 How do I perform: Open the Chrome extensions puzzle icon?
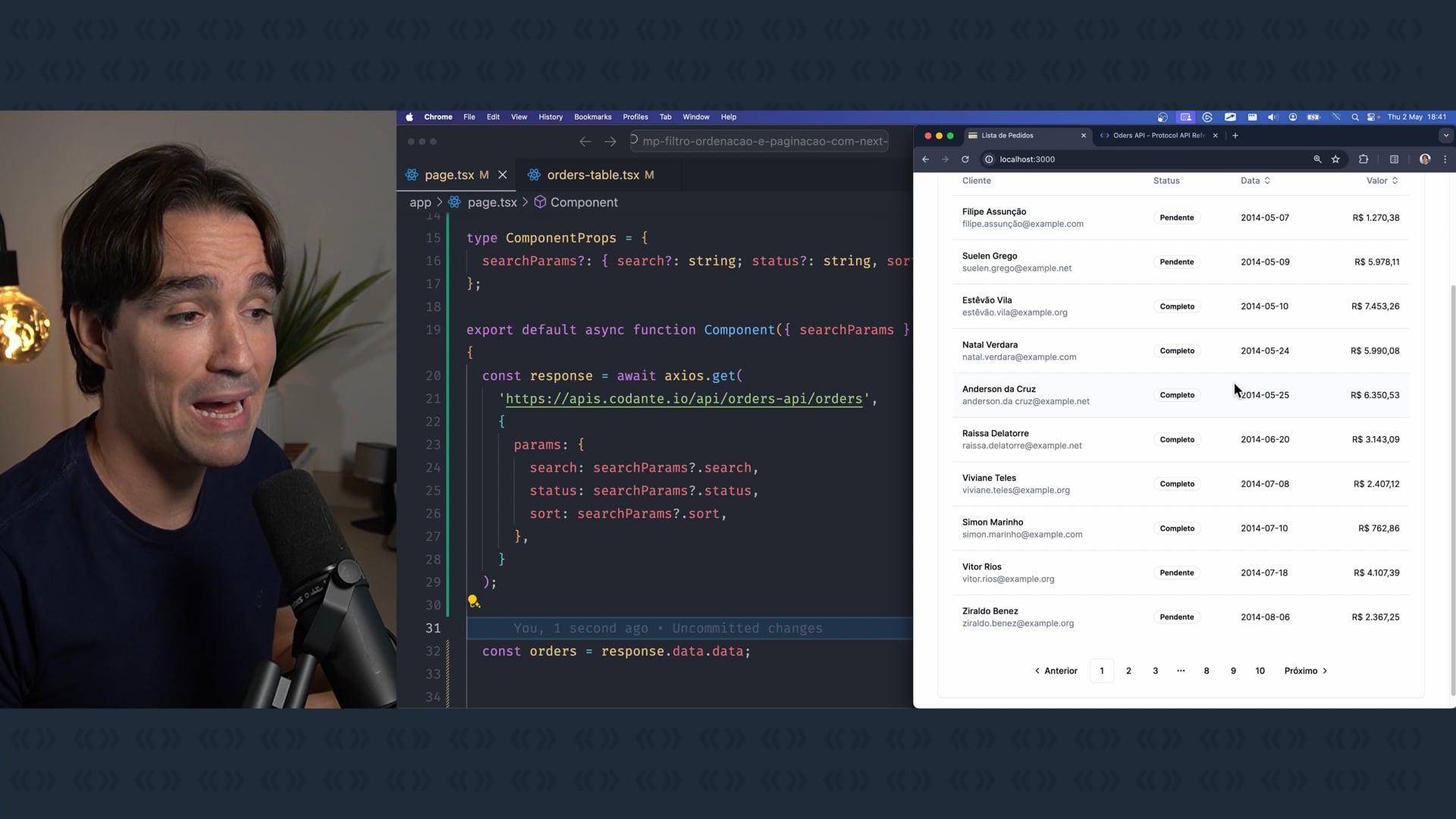point(1363,159)
